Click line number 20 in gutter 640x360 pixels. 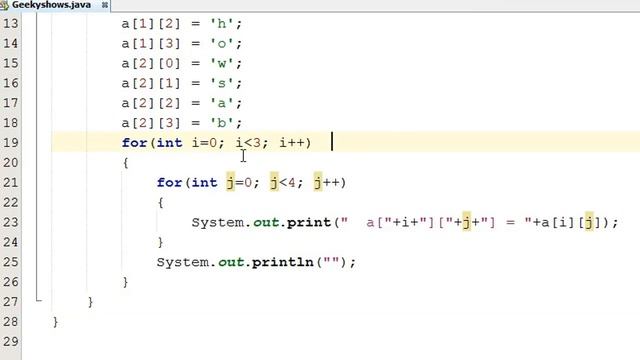pos(11,163)
